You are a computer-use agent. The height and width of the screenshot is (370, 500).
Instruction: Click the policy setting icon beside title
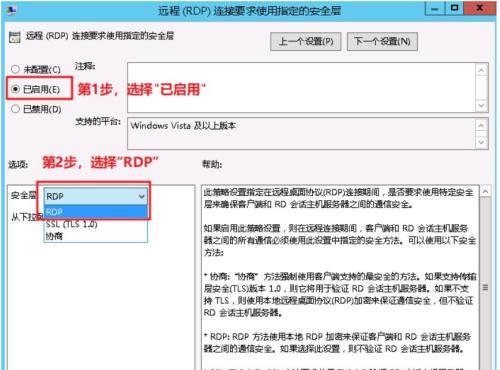click(x=14, y=37)
